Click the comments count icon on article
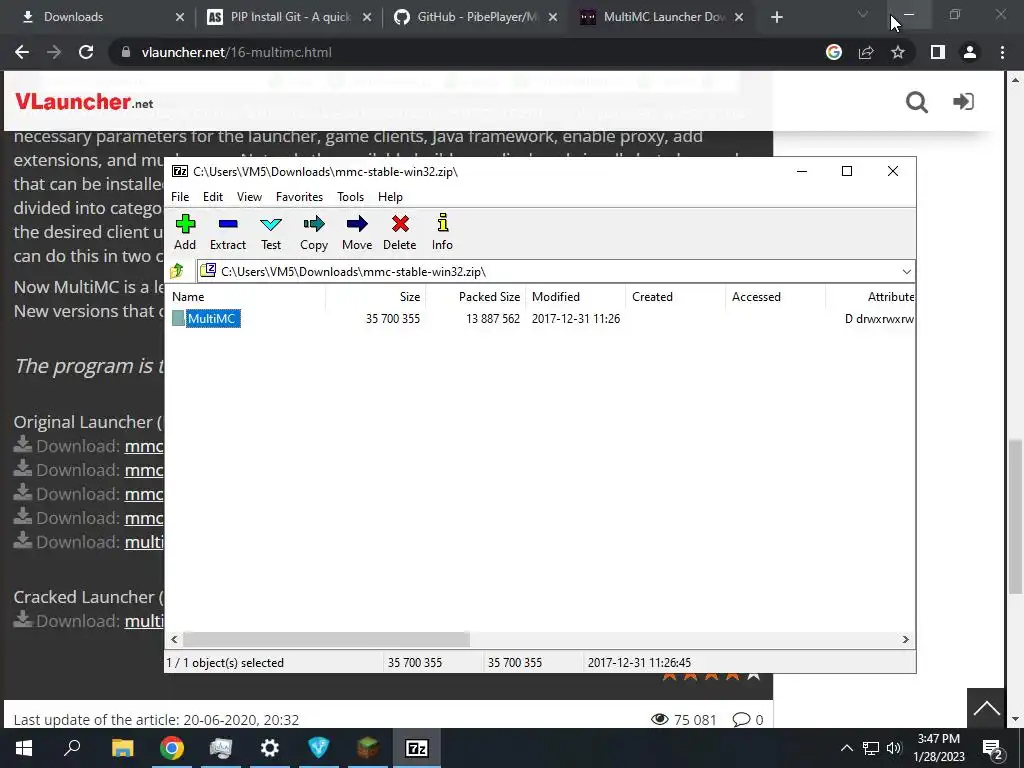 point(741,719)
